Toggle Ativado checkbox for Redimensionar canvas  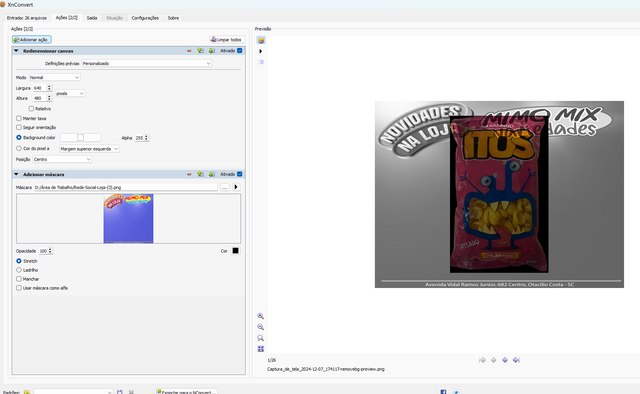coord(240,51)
